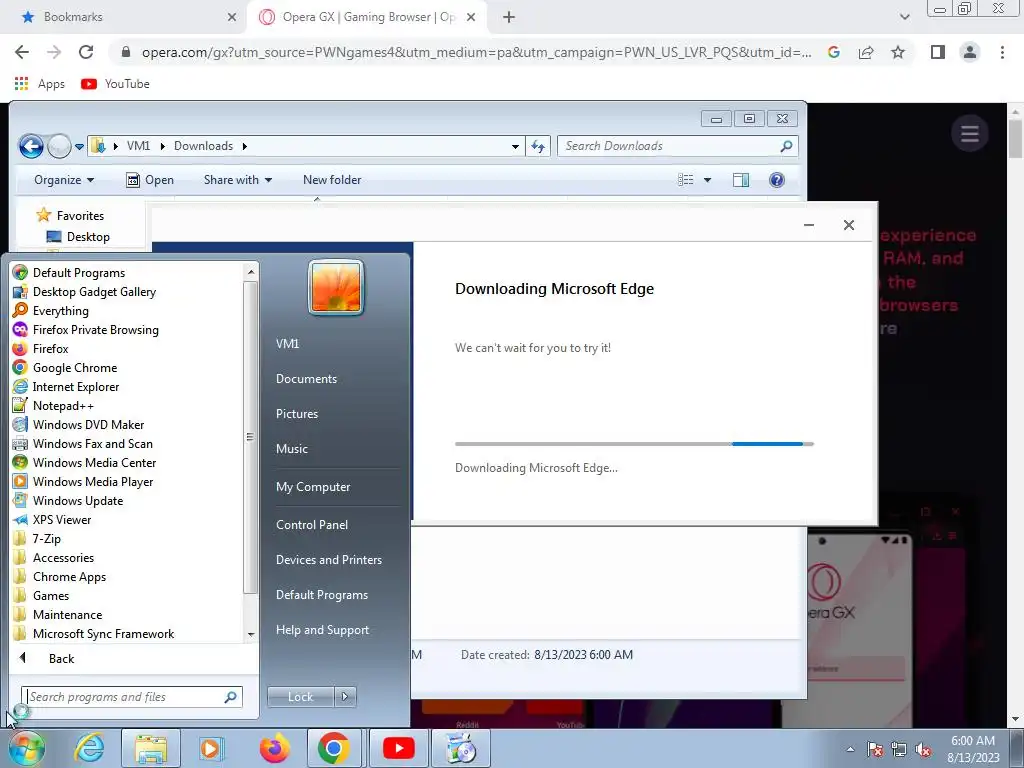Open Google Chrome from the Start menu
The height and width of the screenshot is (768, 1024).
click(x=65, y=368)
